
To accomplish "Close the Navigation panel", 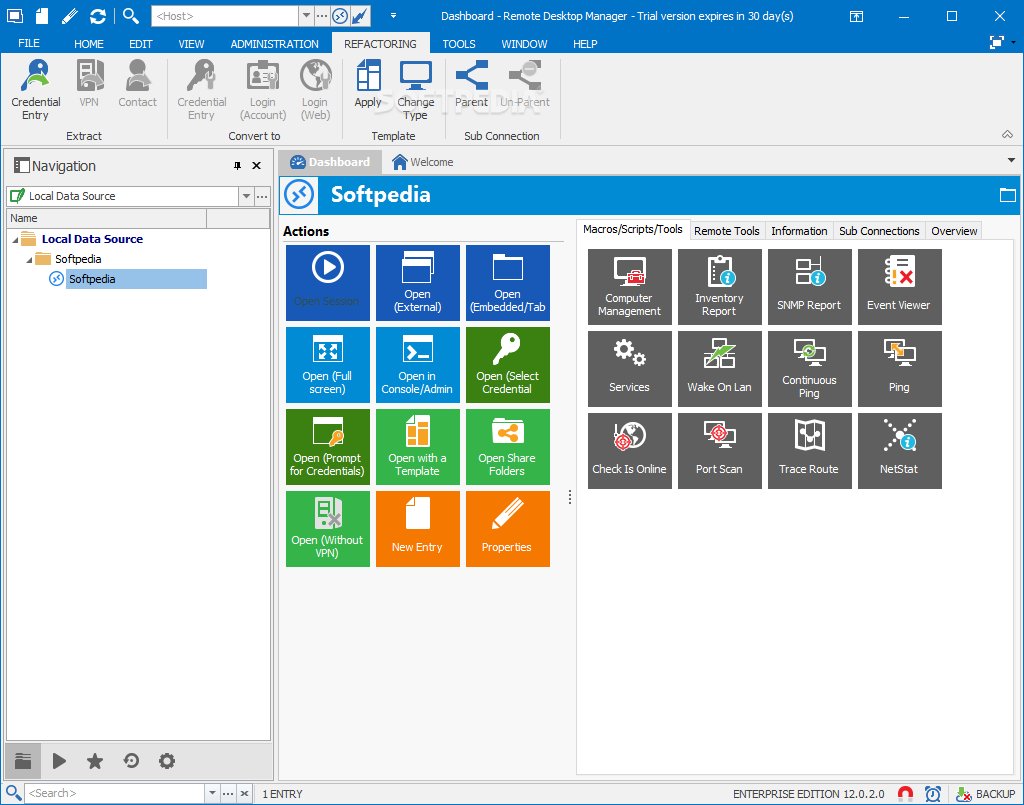I will pyautogui.click(x=257, y=166).
